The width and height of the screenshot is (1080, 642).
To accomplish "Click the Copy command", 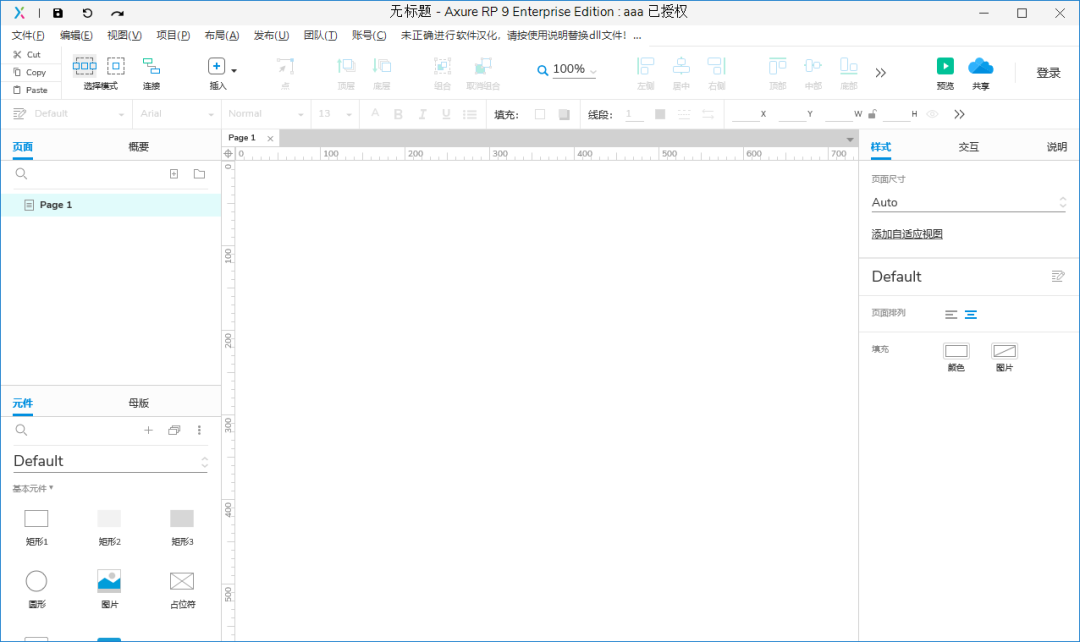I will [30, 72].
